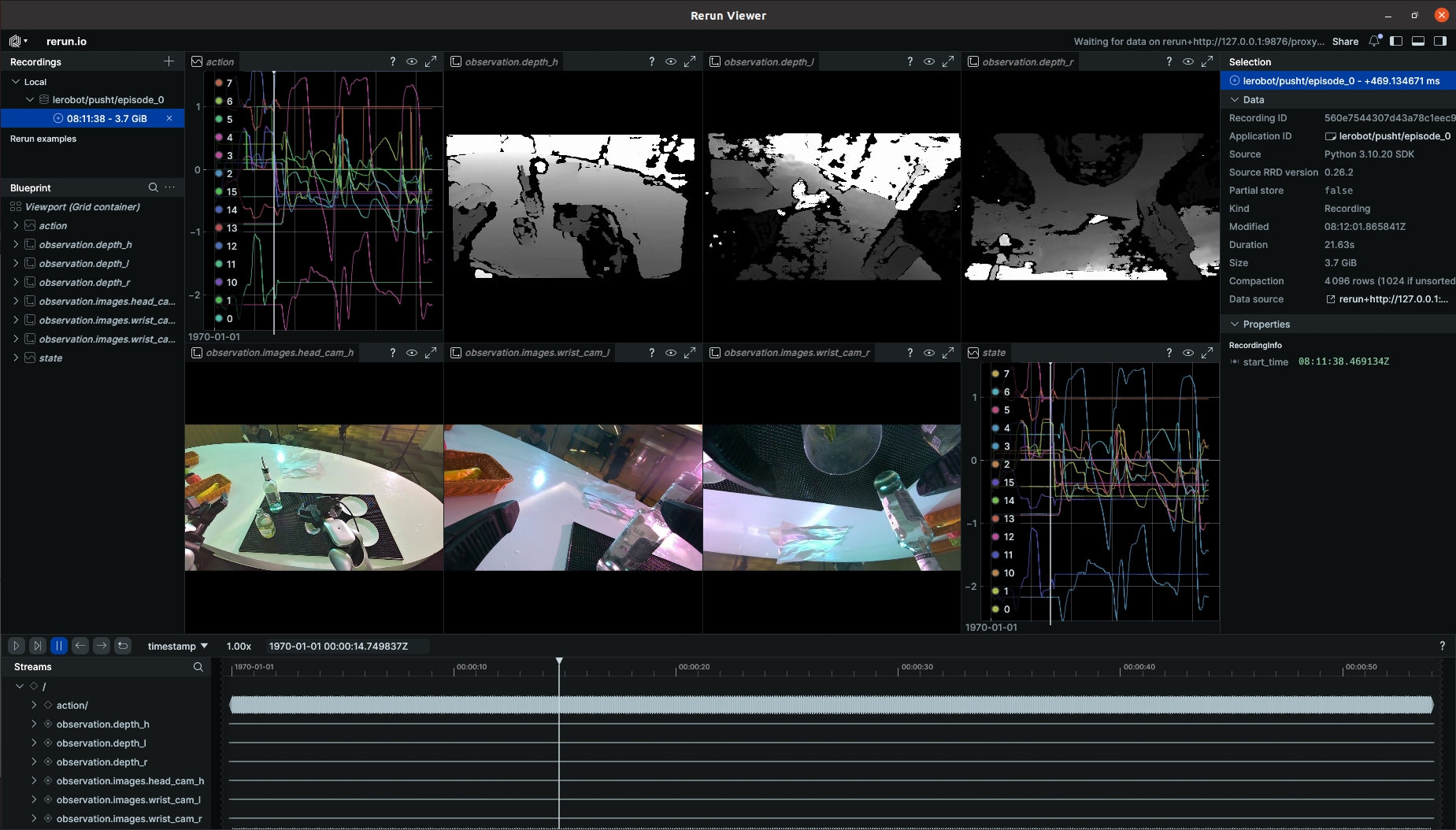Open help for observation.depth_h view
1456x830 pixels.
point(651,61)
